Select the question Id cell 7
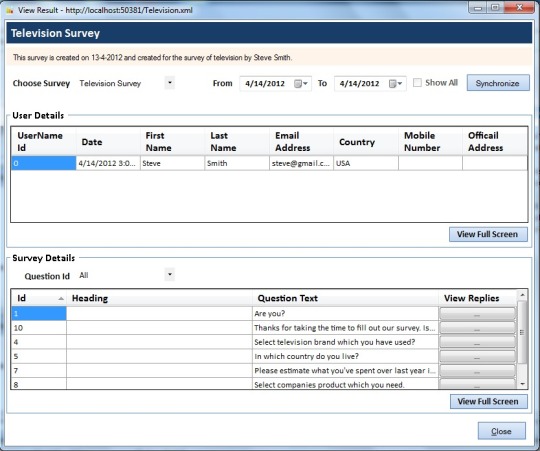Screen dimensions: 540x451 click(39, 370)
